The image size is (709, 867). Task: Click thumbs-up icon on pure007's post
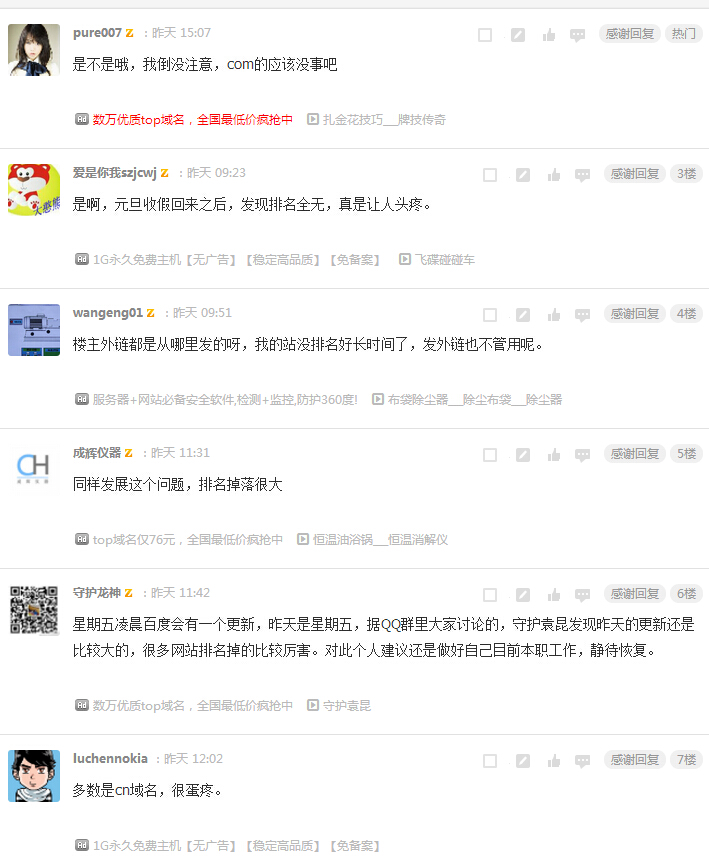(549, 35)
